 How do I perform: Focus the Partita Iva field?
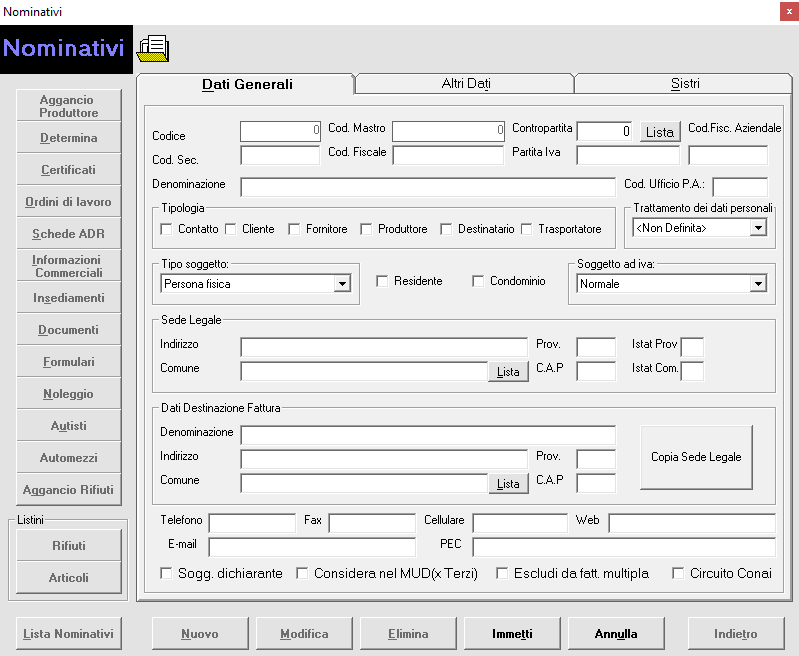628,155
